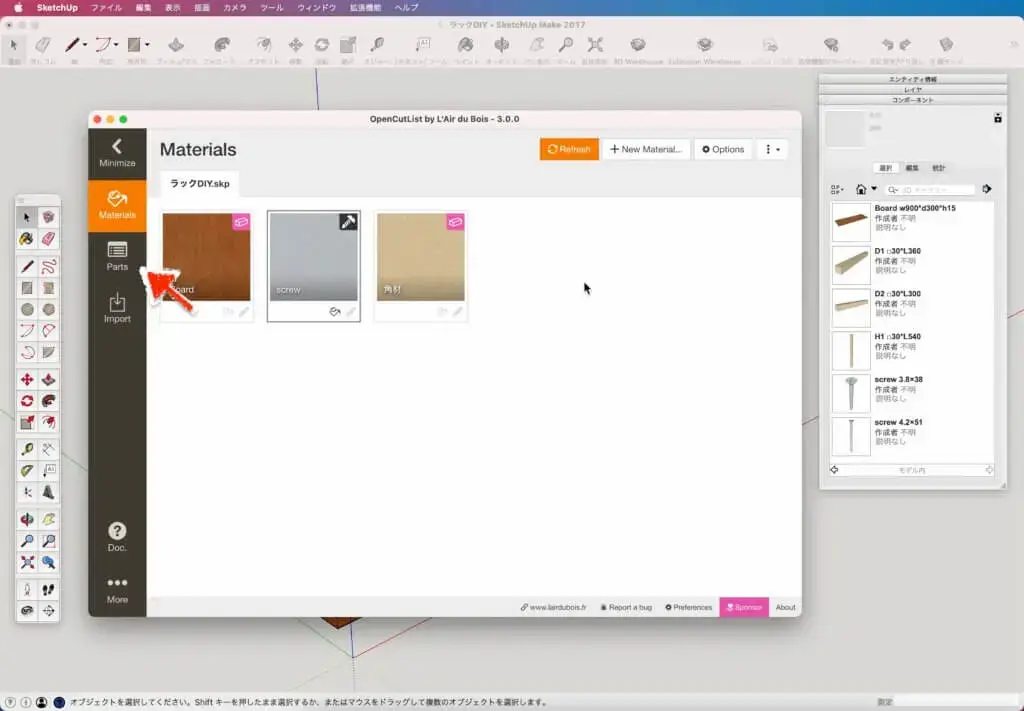Open Preferences in OpenCutList footer
Viewport: 1024px width, 711px height.
(688, 607)
